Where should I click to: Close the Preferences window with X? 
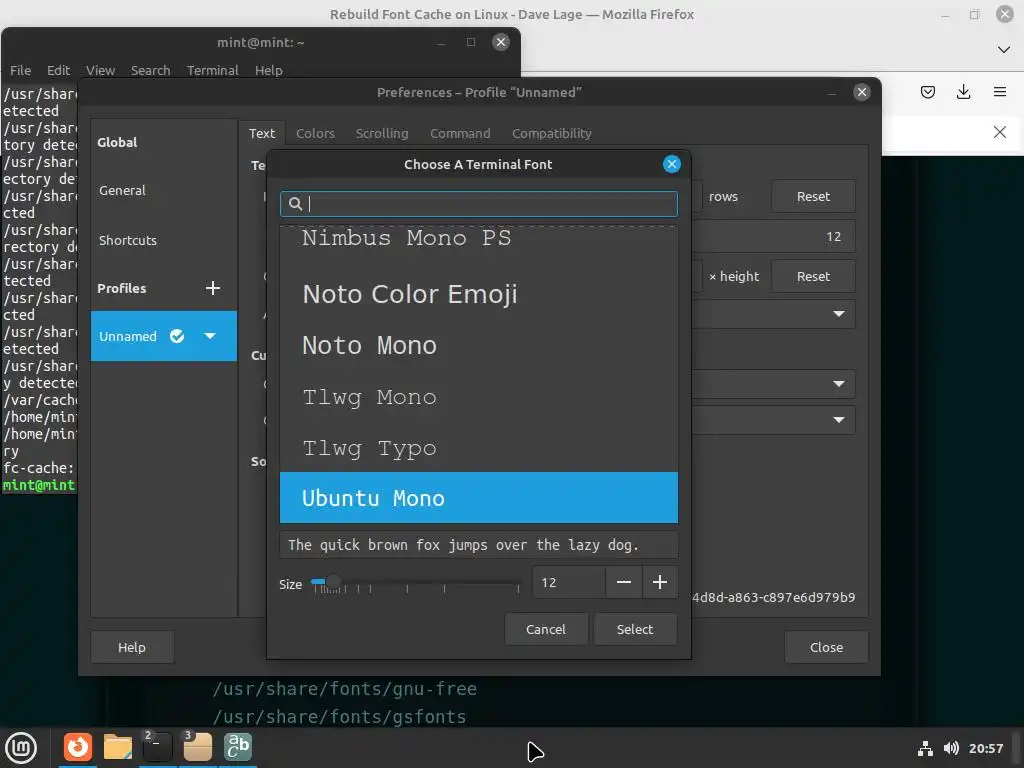click(x=861, y=92)
